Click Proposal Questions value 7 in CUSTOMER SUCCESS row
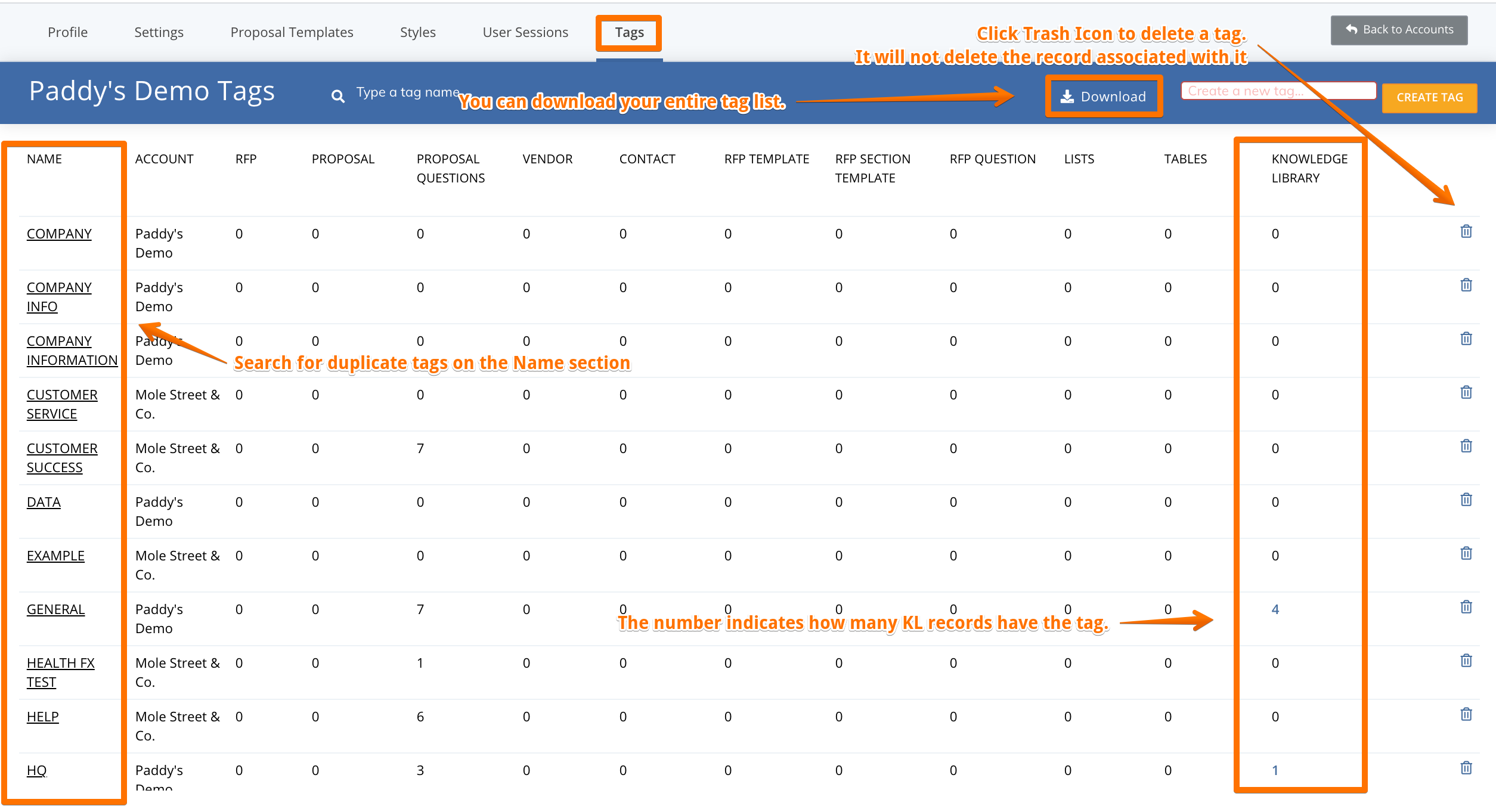The image size is (1496, 812). (420, 448)
